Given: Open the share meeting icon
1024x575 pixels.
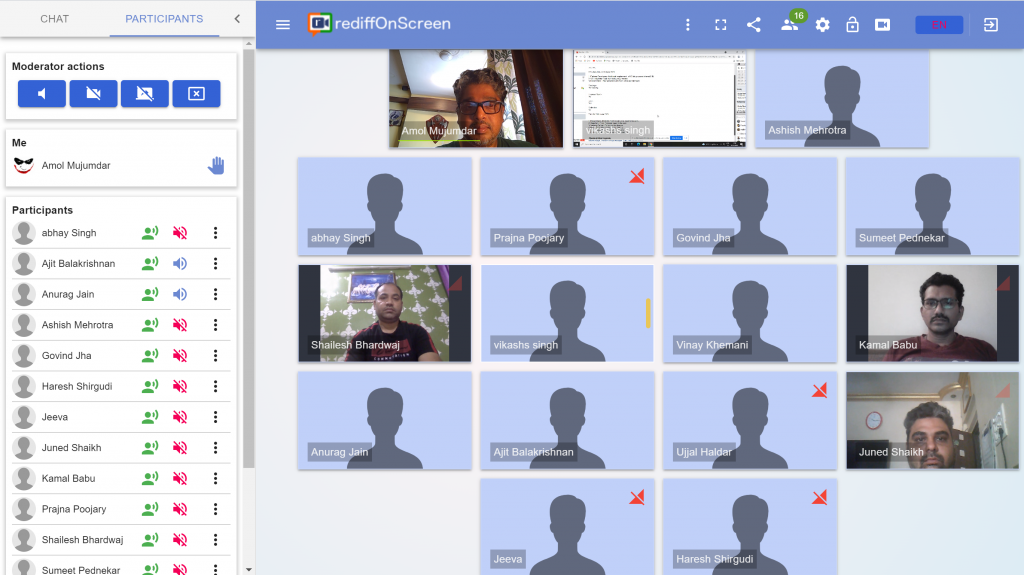Looking at the screenshot, I should pyautogui.click(x=754, y=25).
